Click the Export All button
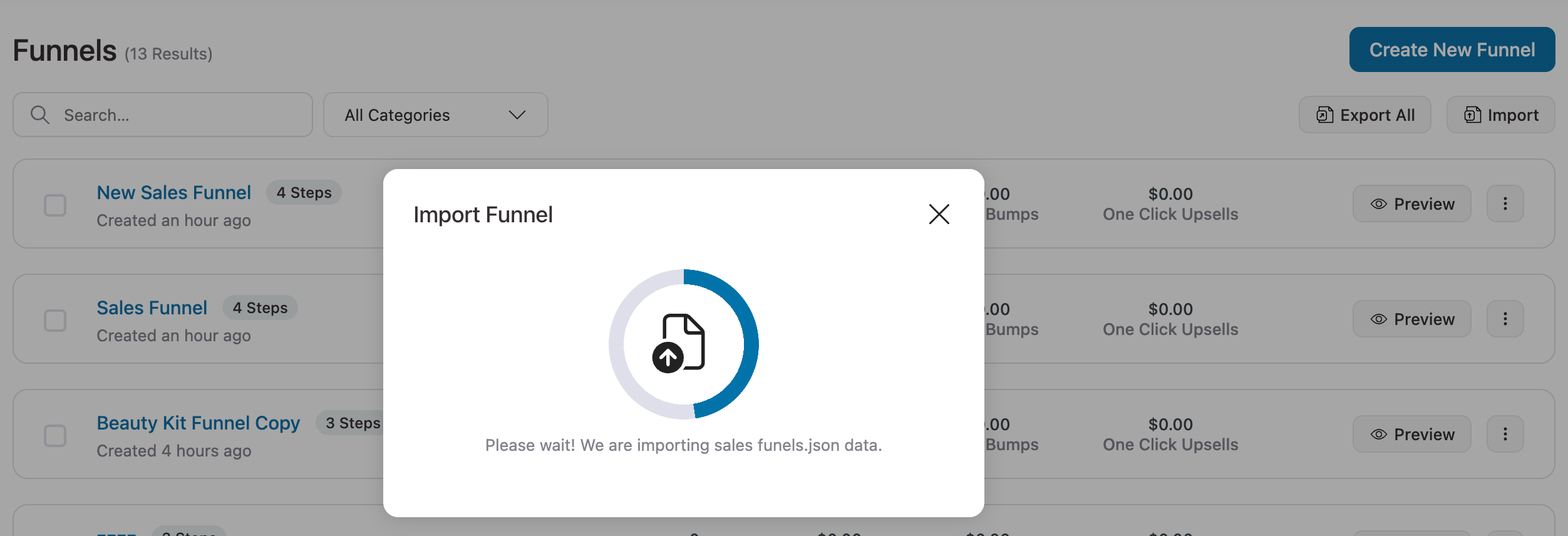The width and height of the screenshot is (1568, 536). click(x=1364, y=115)
